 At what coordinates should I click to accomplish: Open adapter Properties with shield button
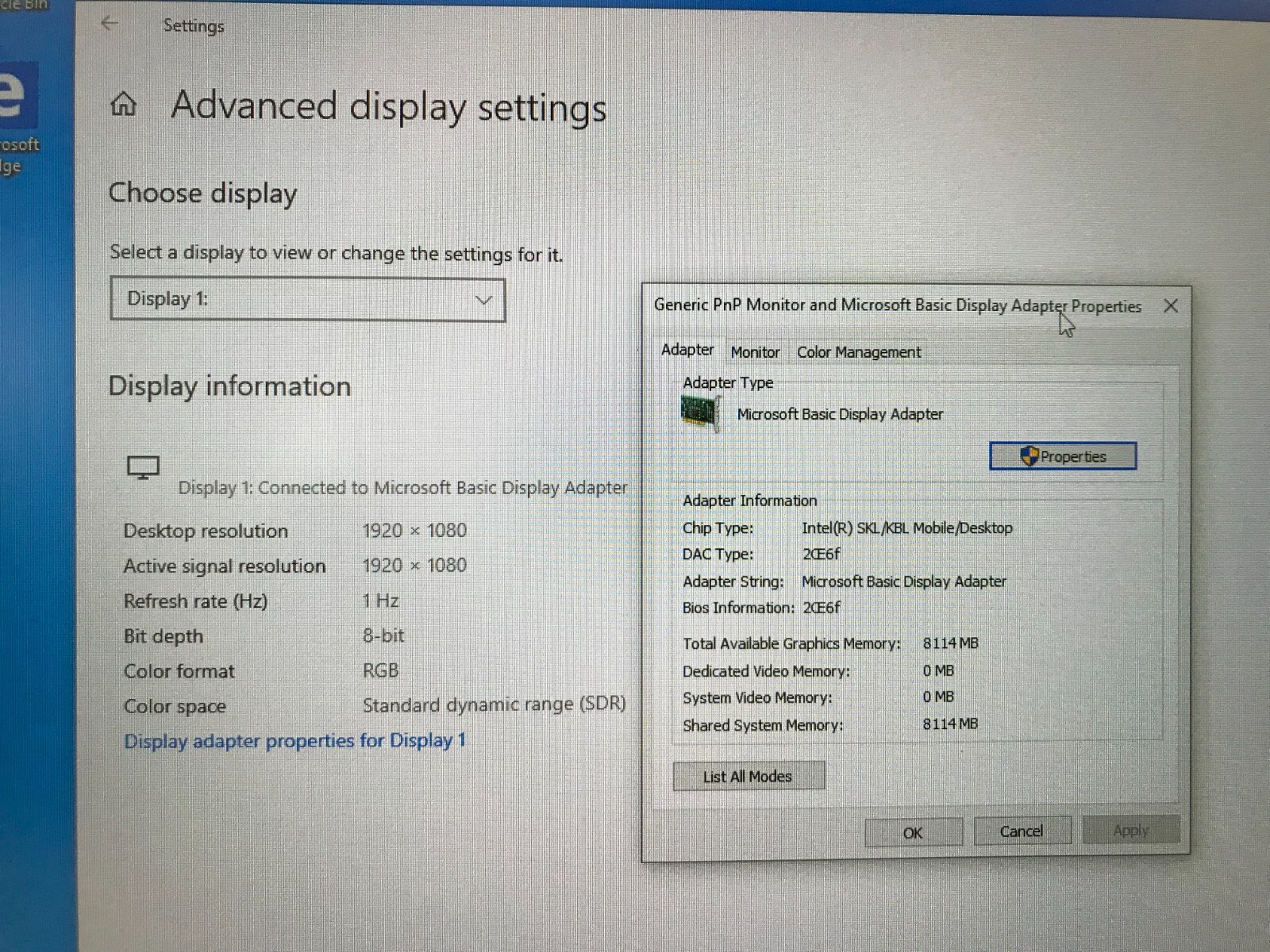[x=1063, y=456]
